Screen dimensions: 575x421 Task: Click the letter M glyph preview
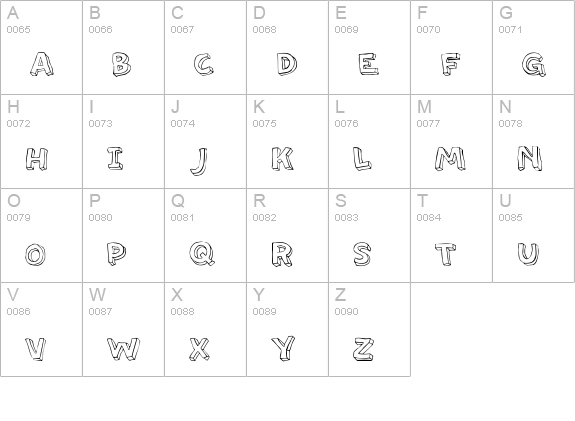pos(450,158)
